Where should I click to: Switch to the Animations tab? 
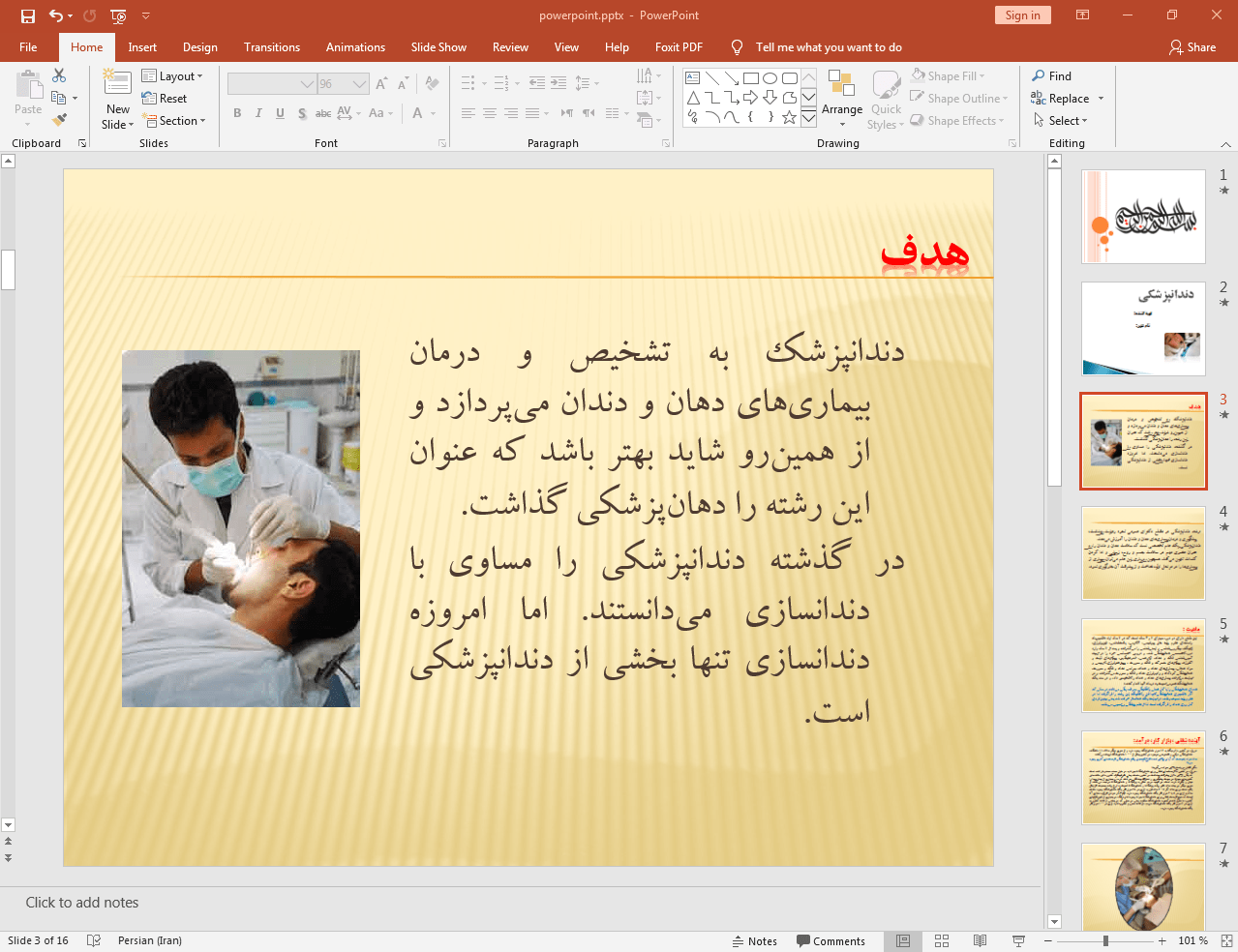tap(355, 46)
